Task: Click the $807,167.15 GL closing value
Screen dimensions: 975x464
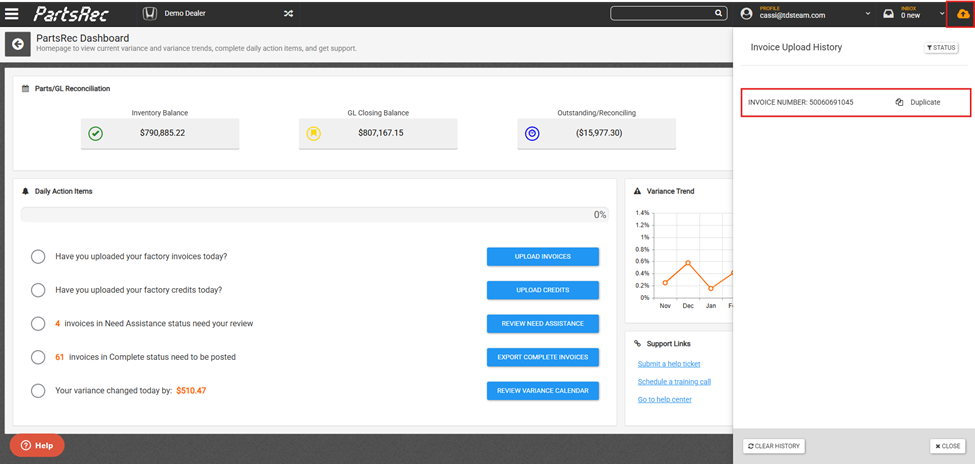Action: tap(381, 133)
